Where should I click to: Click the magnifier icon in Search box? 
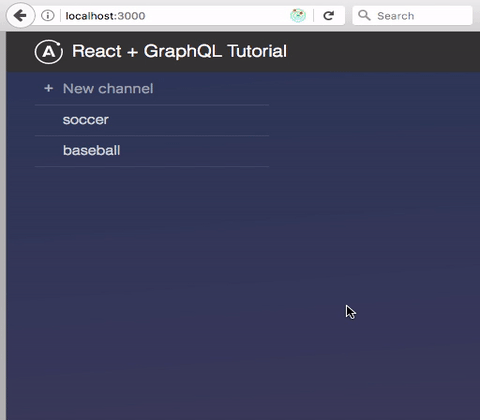pyautogui.click(x=364, y=15)
